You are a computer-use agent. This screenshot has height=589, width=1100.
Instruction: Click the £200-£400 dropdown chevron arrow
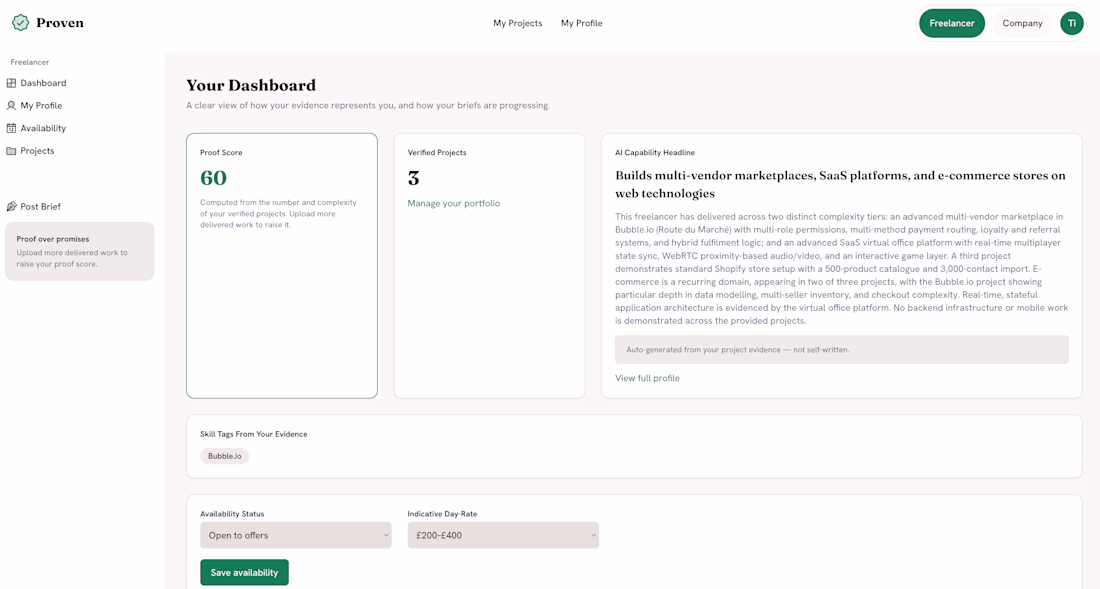(593, 535)
